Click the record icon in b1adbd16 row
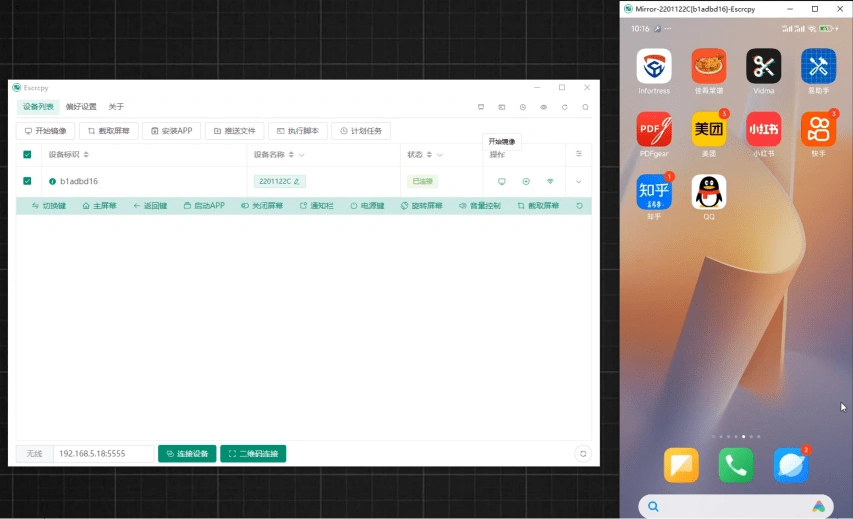Screen dimensions: 853x519 point(526,181)
